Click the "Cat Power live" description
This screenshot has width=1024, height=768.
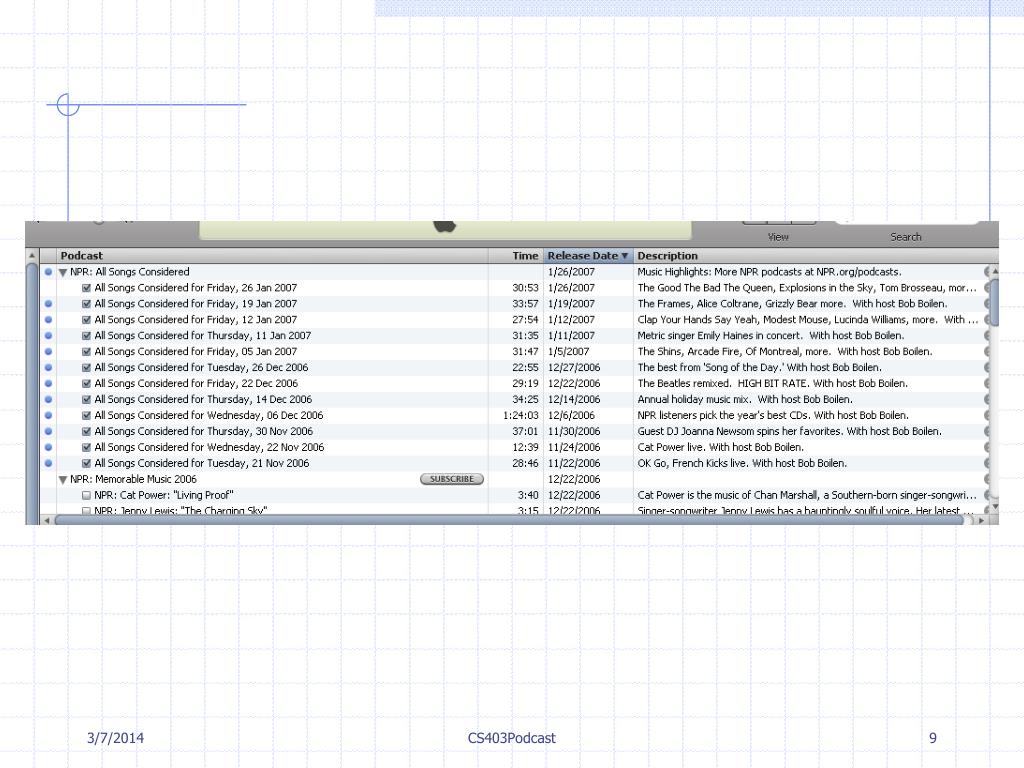pos(720,447)
